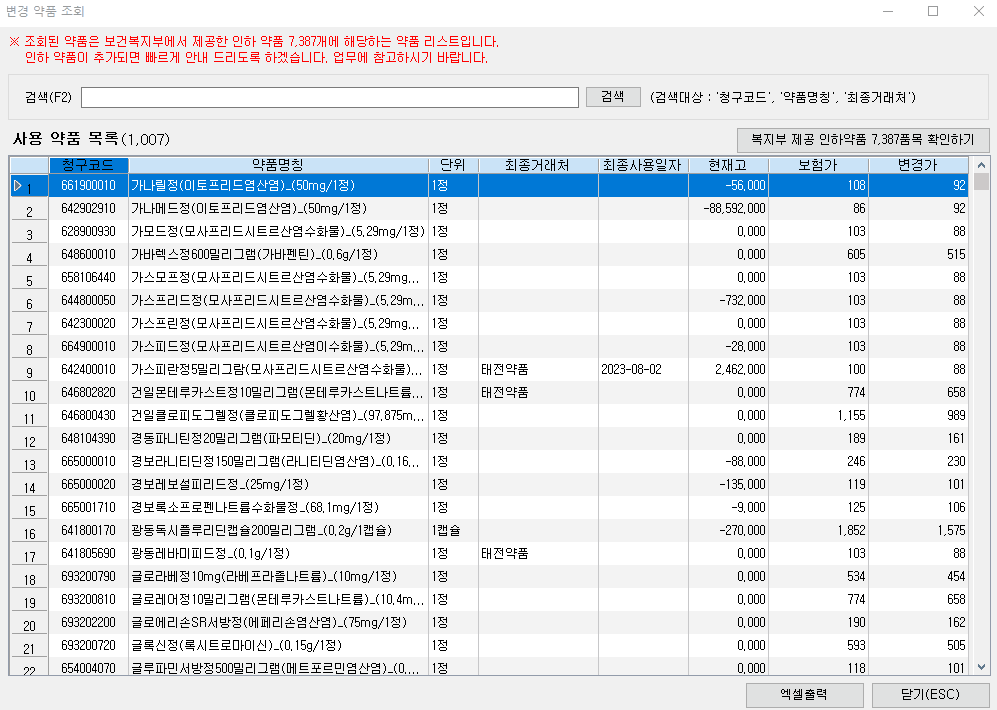Click the 단위 column header

tap(453, 165)
